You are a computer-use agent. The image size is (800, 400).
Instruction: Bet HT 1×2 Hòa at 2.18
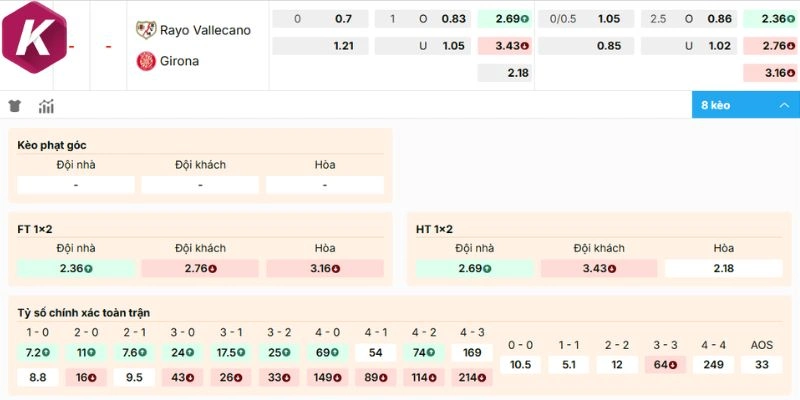(723, 268)
